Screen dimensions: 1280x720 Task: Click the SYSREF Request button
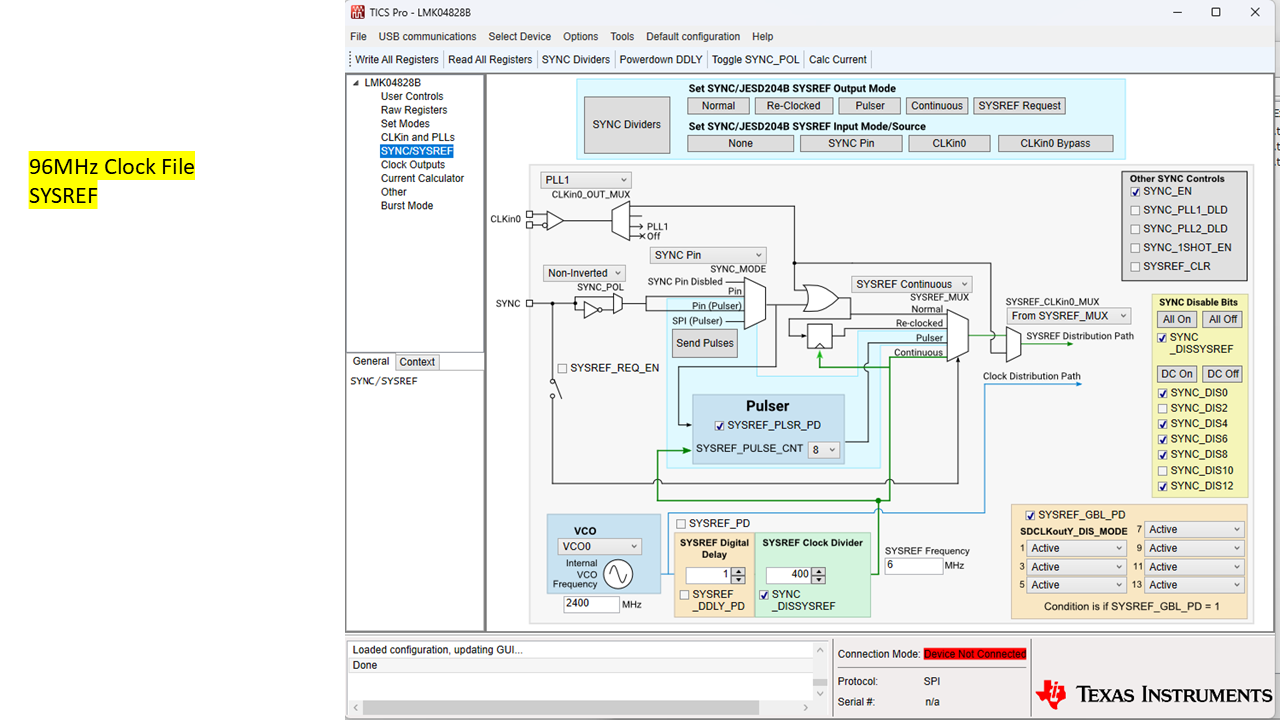(x=1020, y=105)
